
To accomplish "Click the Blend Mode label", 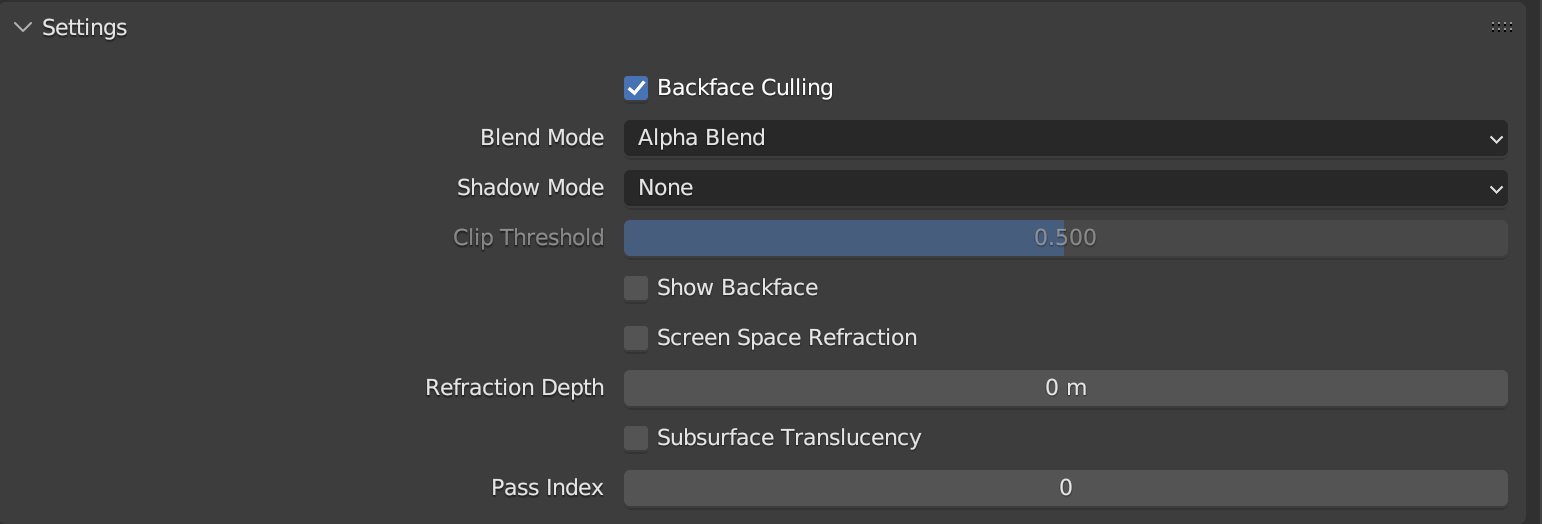I will tap(541, 138).
